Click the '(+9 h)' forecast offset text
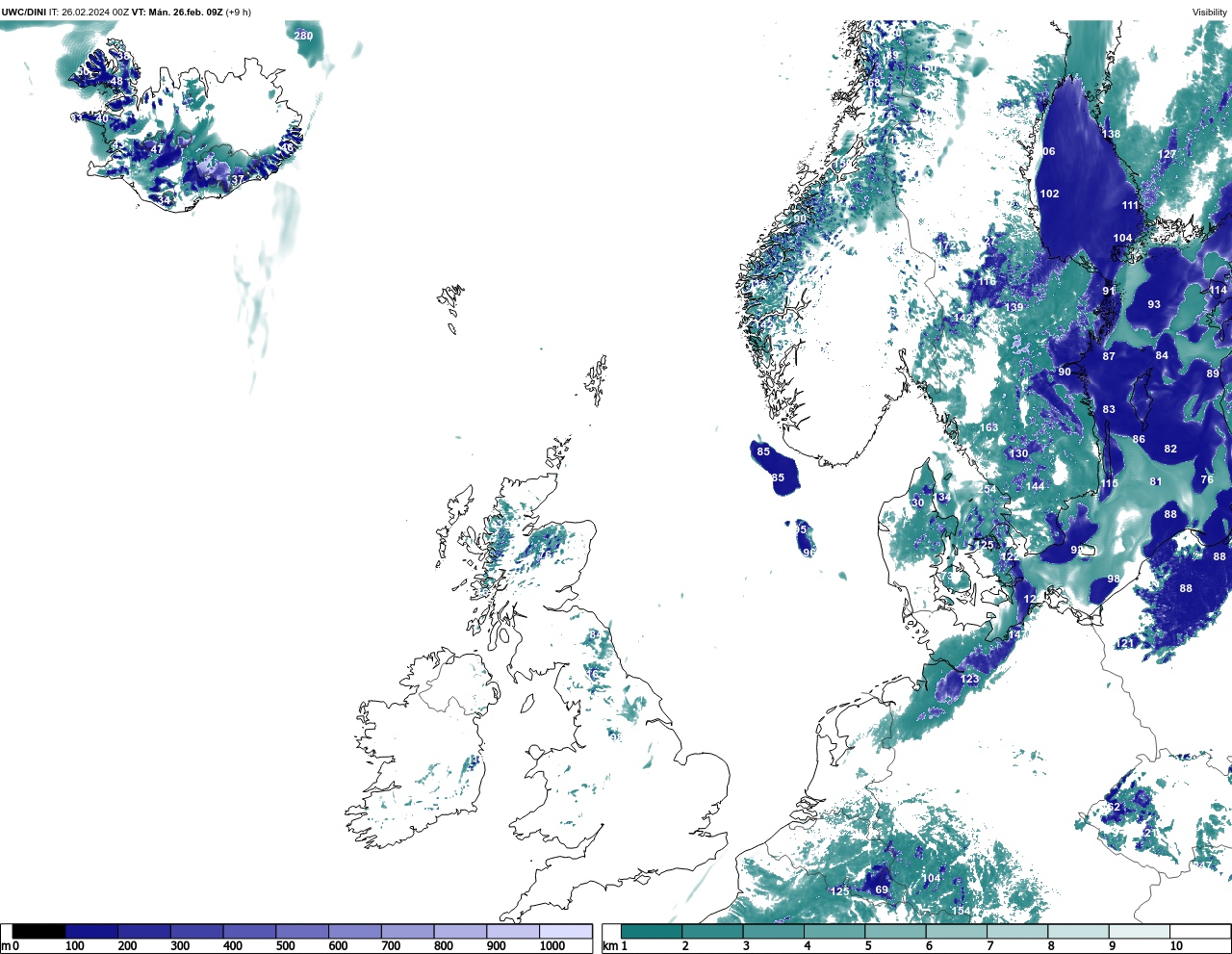 pyautogui.click(x=239, y=12)
